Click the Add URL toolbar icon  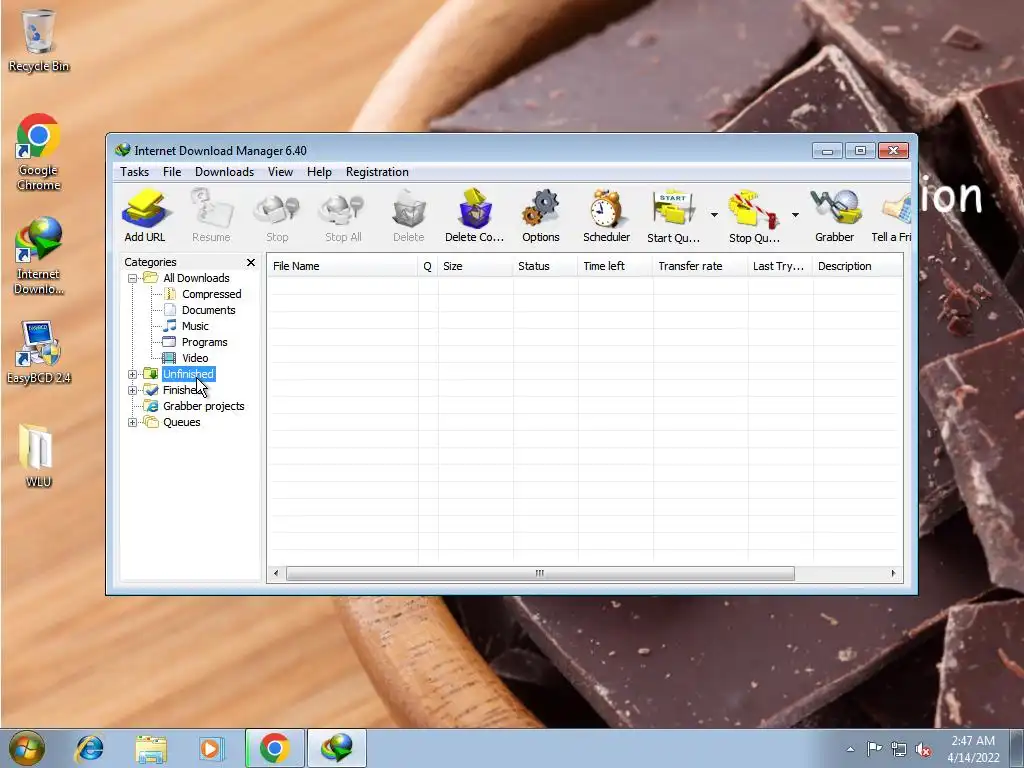[144, 216]
